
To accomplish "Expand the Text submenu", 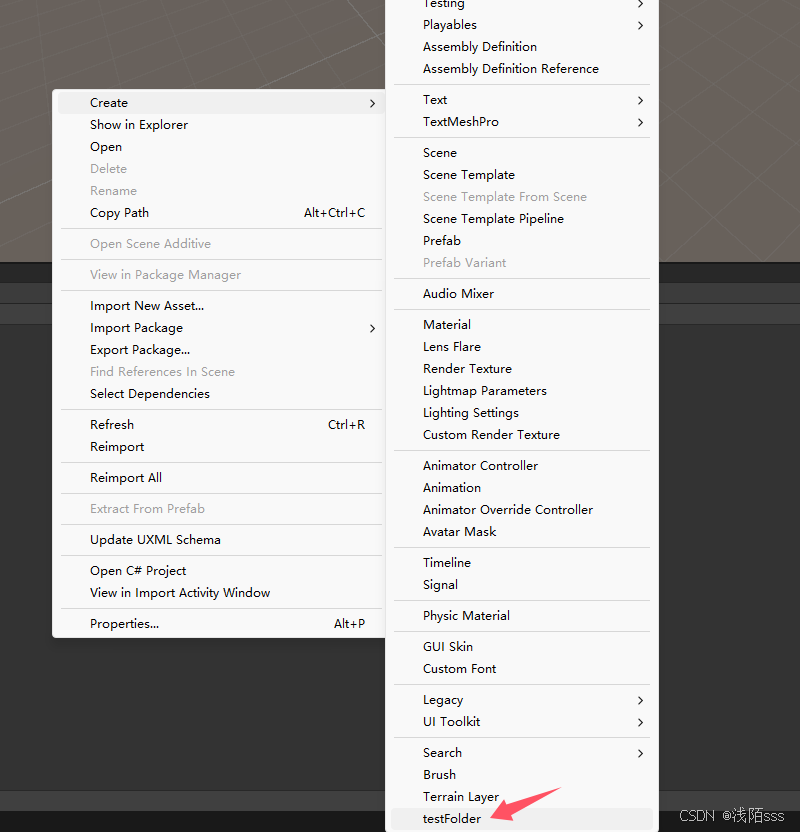I will pyautogui.click(x=522, y=100).
